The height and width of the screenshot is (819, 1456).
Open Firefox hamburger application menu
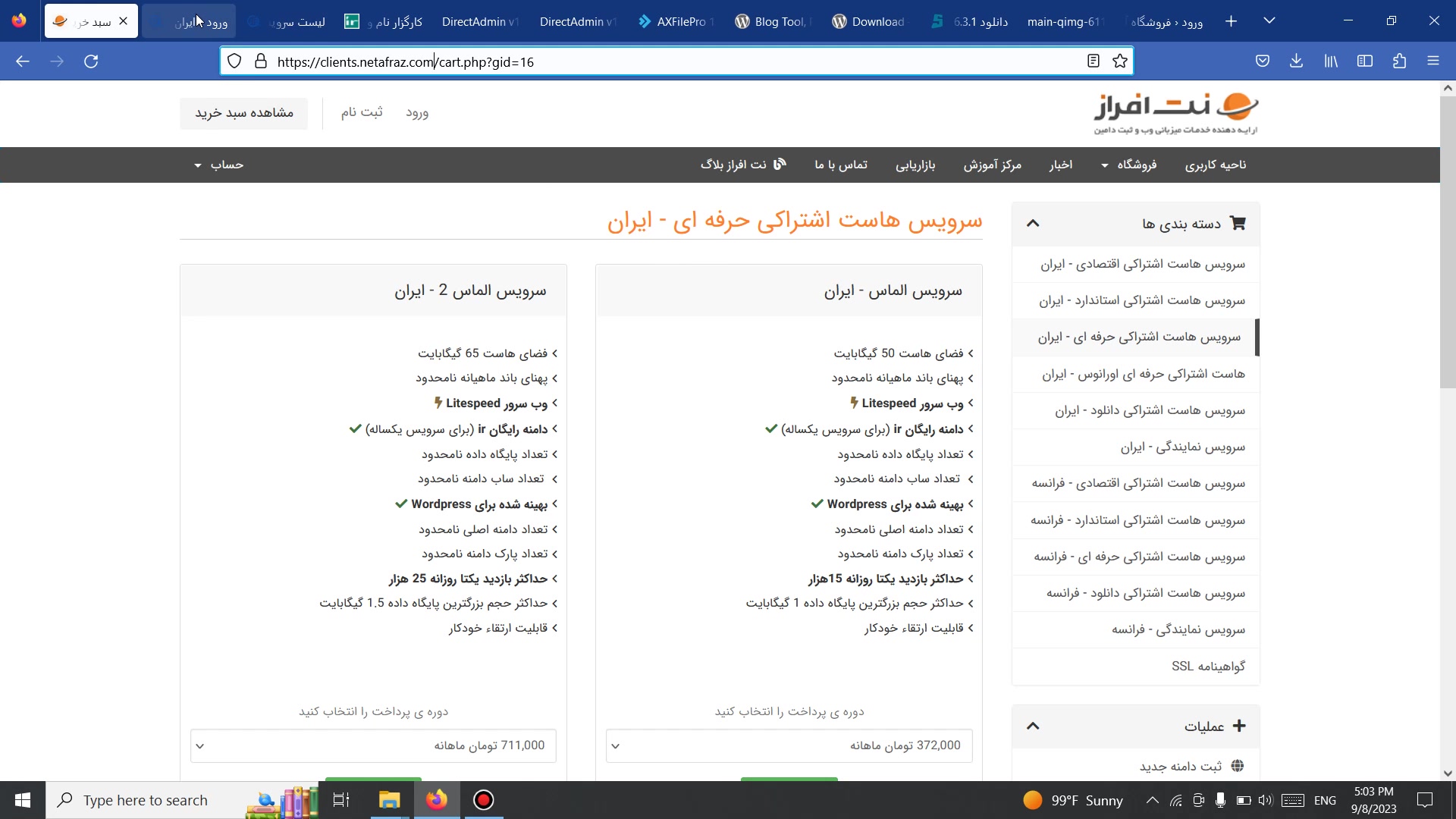coord(1432,61)
